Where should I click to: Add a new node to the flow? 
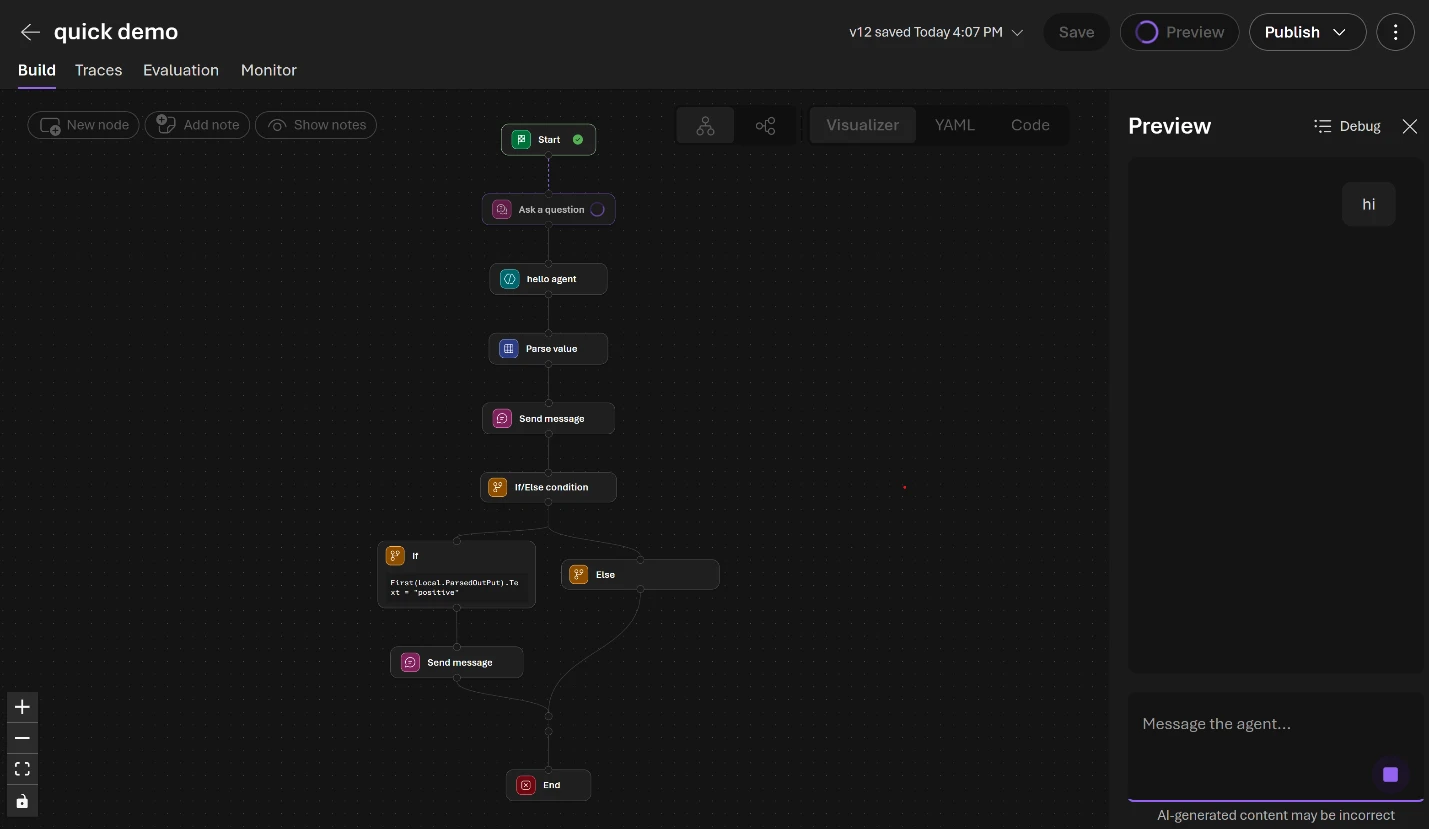click(x=83, y=125)
